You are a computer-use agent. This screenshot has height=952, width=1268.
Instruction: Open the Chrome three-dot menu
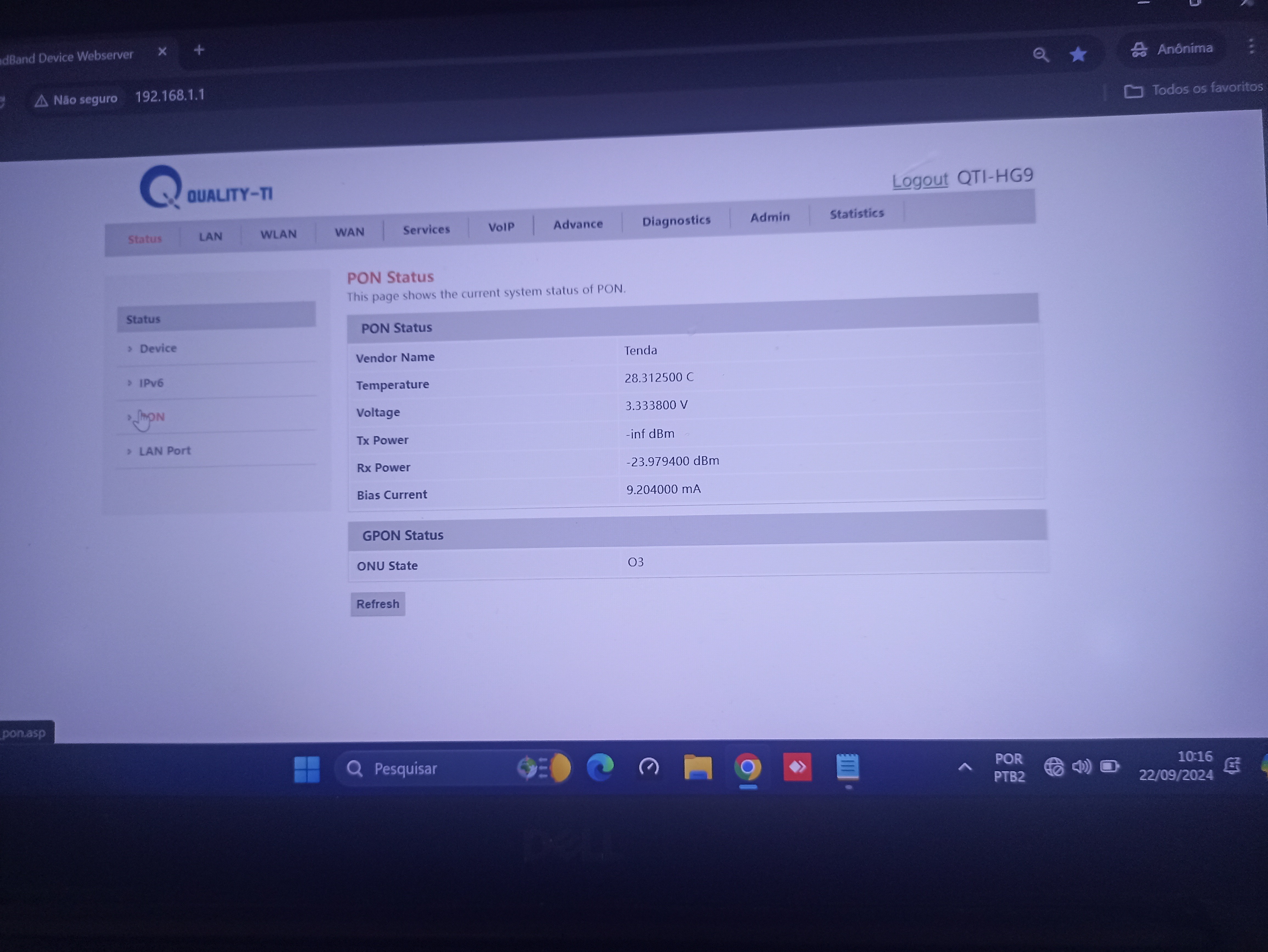(x=1251, y=47)
